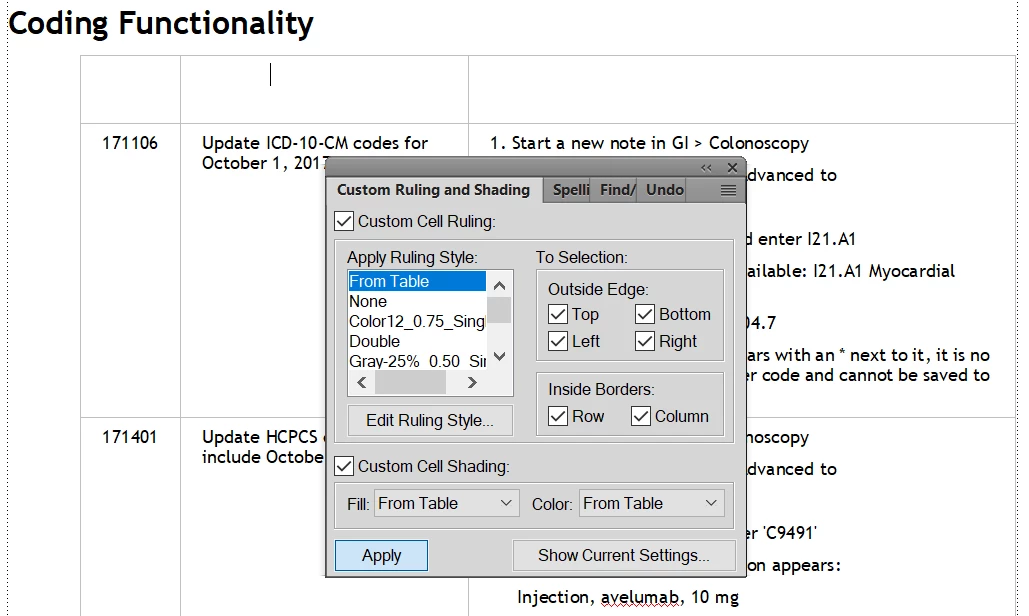Click Show Current Settings button
Viewport: 1029px width, 616px height.
[623, 556]
